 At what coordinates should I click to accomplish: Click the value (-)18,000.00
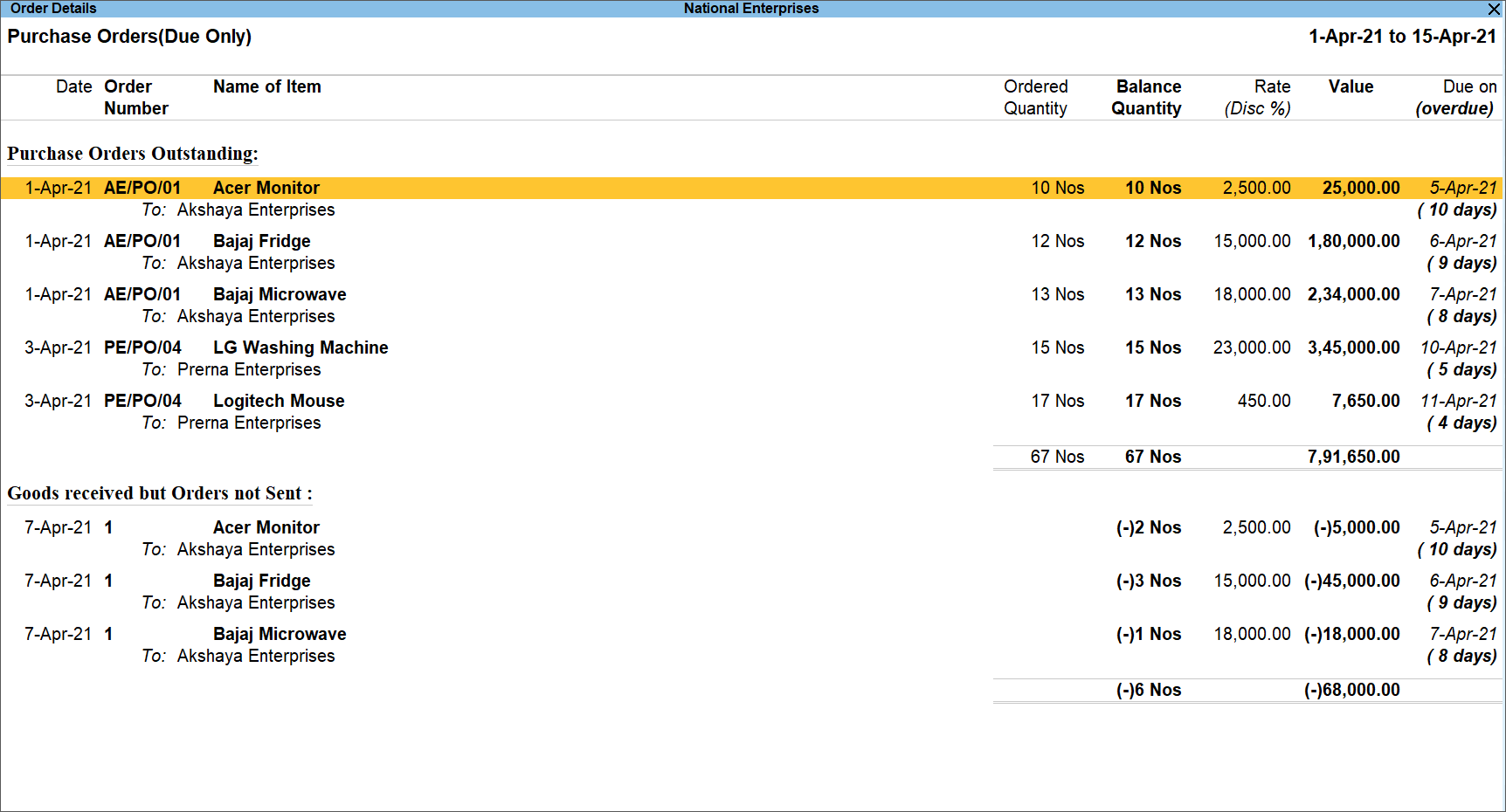[1352, 634]
